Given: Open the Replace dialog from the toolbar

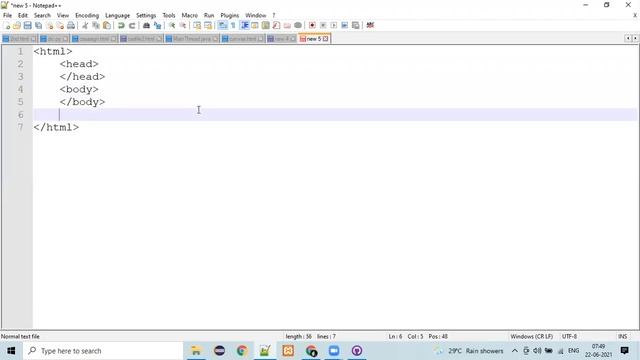Looking at the screenshot, I should (x=157, y=25).
